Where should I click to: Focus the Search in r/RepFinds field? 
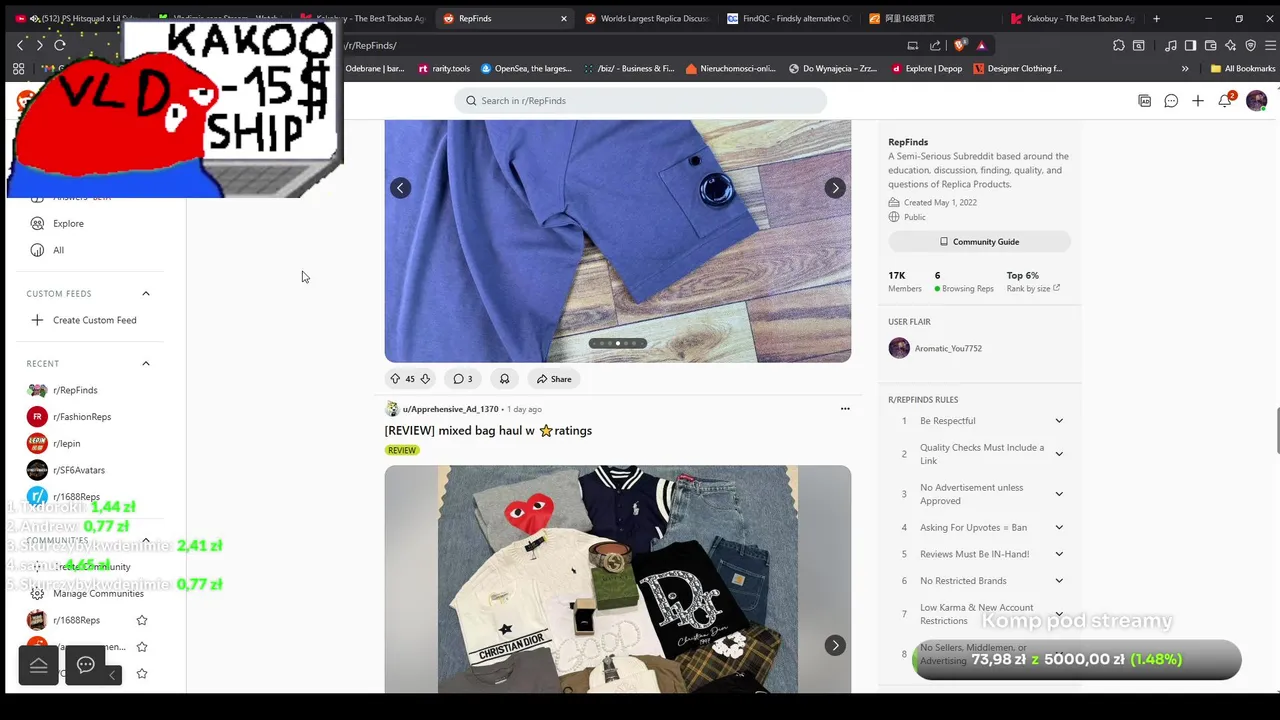click(x=641, y=100)
